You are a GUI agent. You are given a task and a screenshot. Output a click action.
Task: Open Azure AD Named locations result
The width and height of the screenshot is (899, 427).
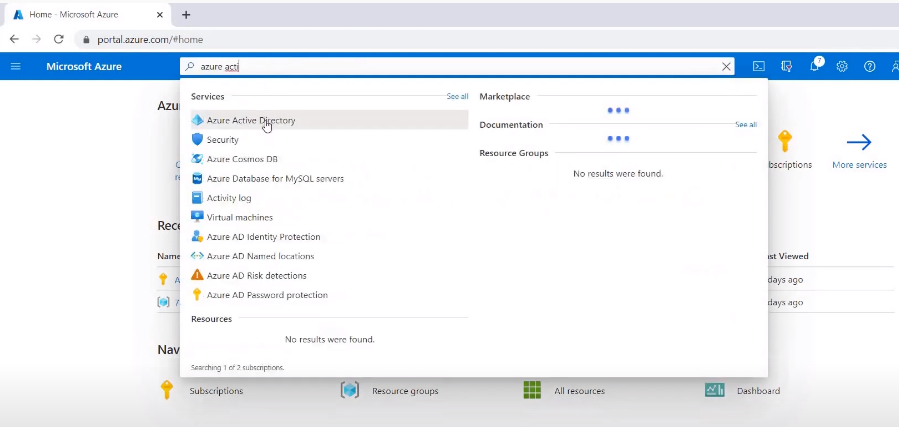[330, 256]
